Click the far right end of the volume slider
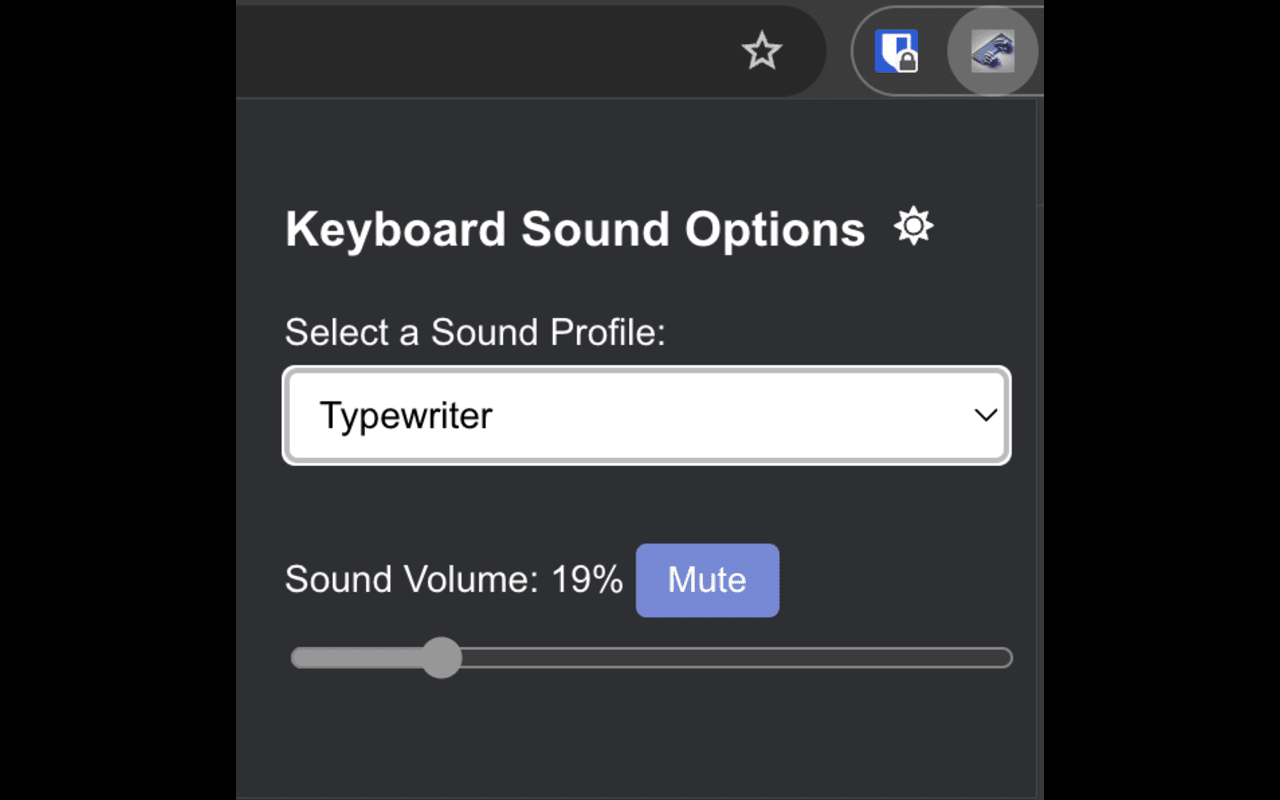This screenshot has height=800, width=1280. point(1007,658)
